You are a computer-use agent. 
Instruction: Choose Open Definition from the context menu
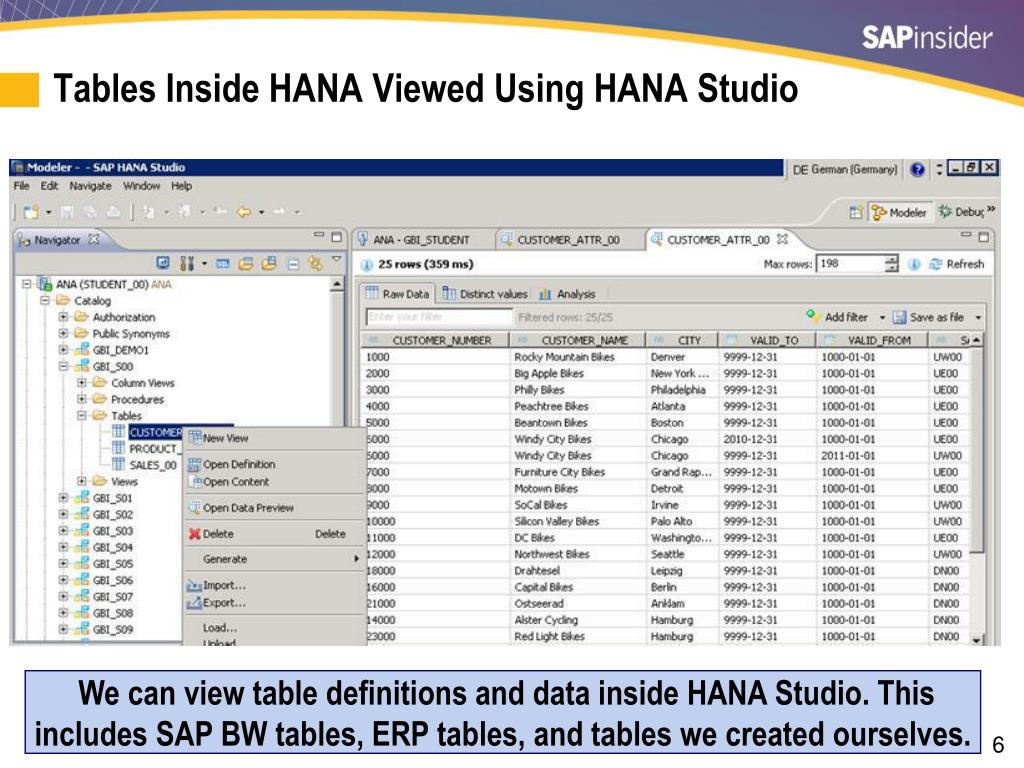point(274,464)
